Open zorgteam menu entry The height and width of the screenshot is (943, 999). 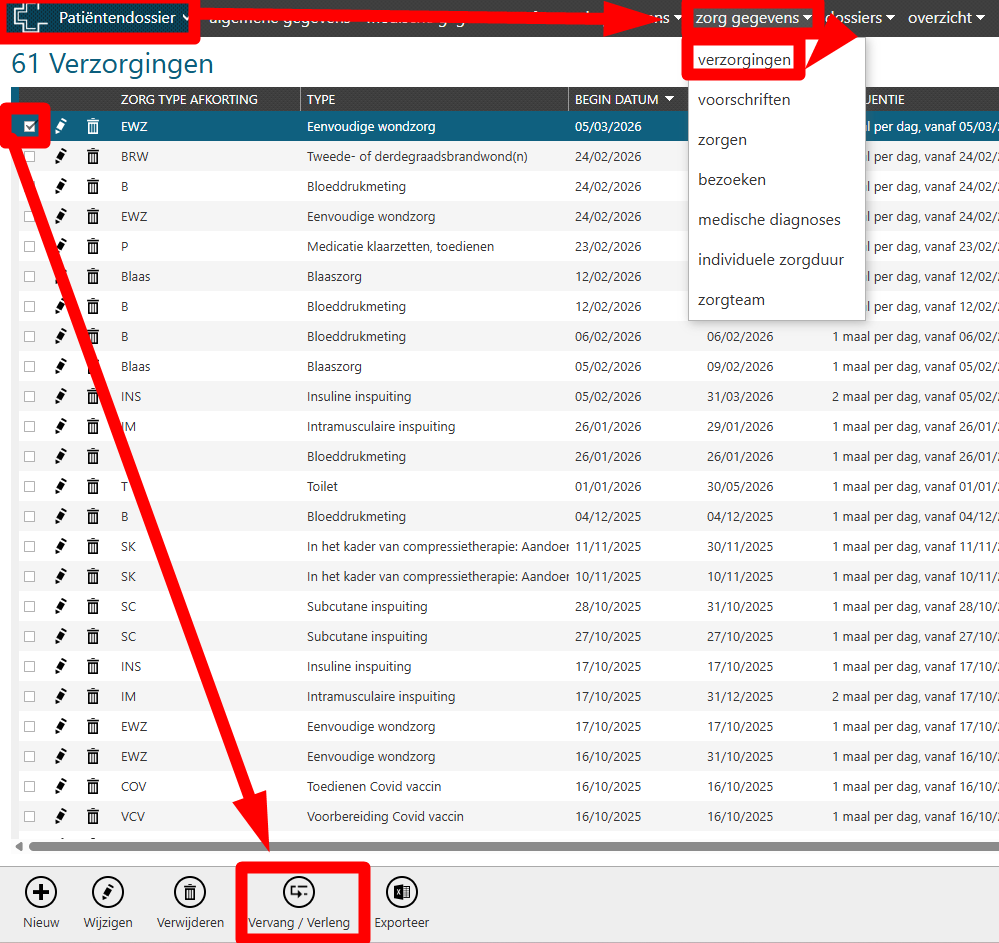click(x=731, y=300)
